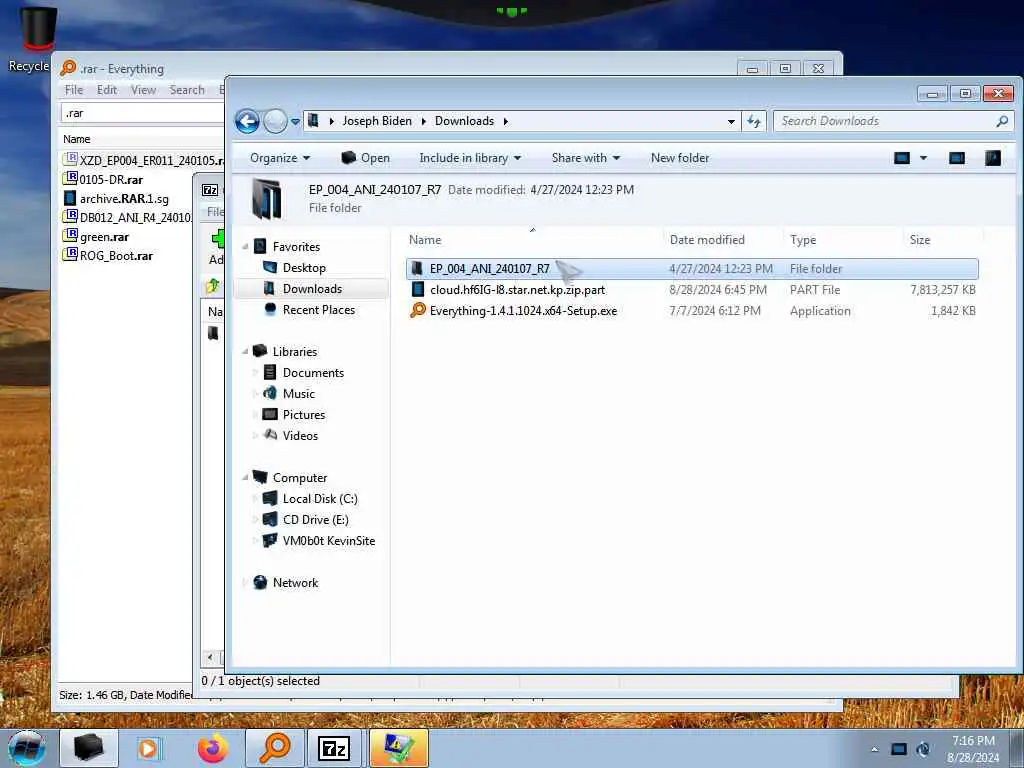Click the Explorer Forward arrow button

(276, 121)
